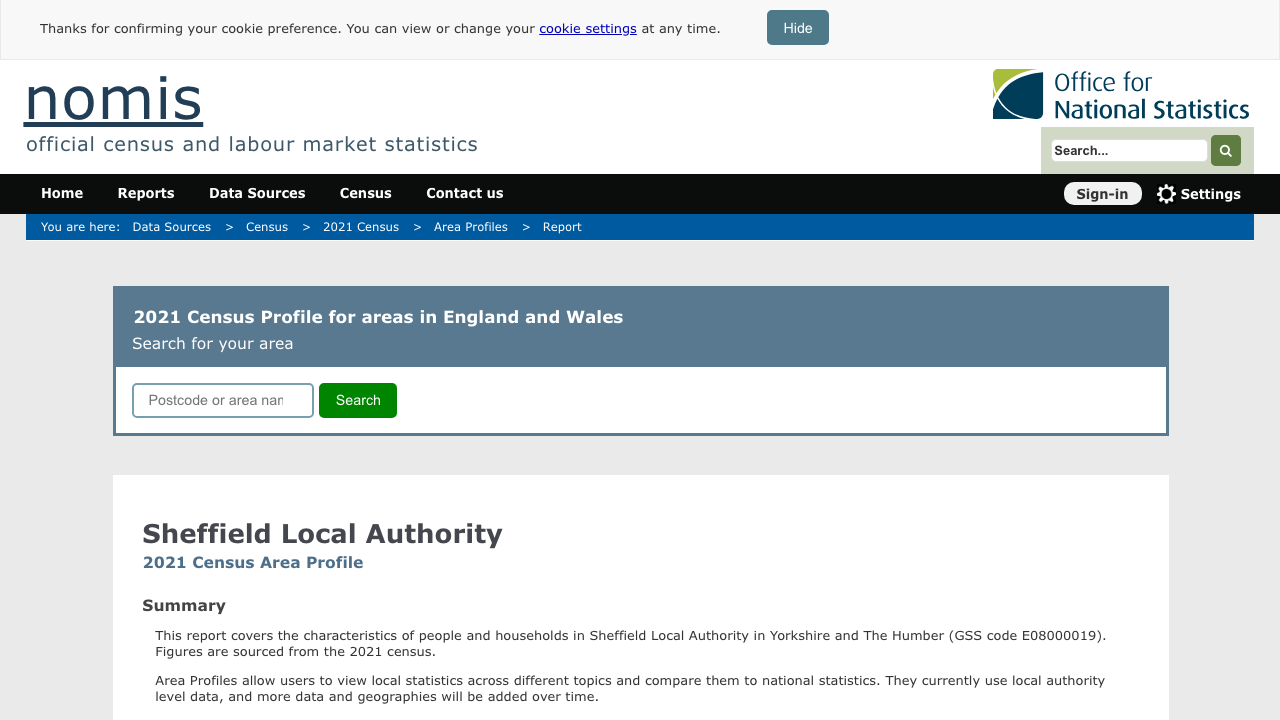Open the Reports menu

[x=146, y=193]
